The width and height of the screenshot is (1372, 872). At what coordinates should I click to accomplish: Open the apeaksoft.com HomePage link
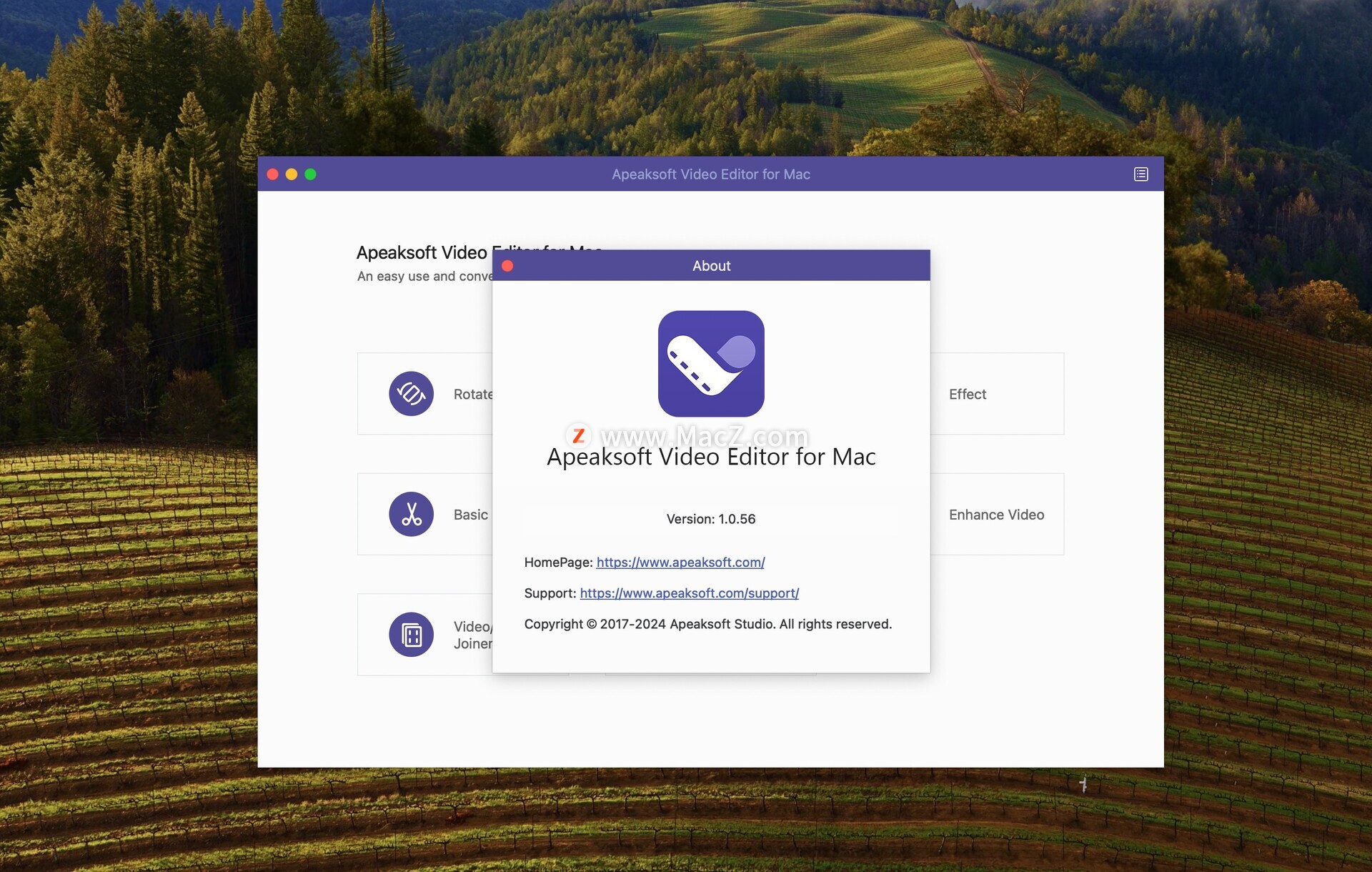(680, 563)
